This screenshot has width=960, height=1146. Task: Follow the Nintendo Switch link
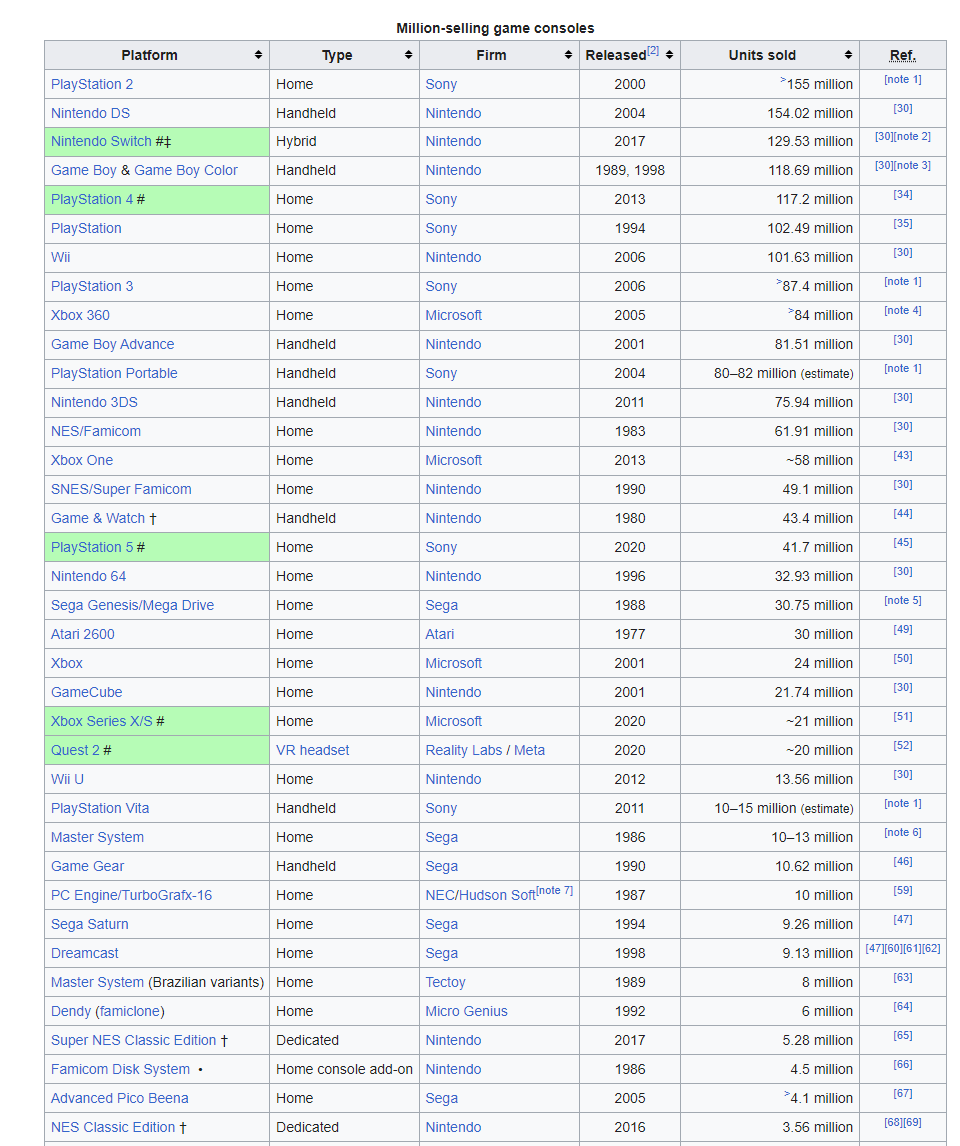coord(102,141)
